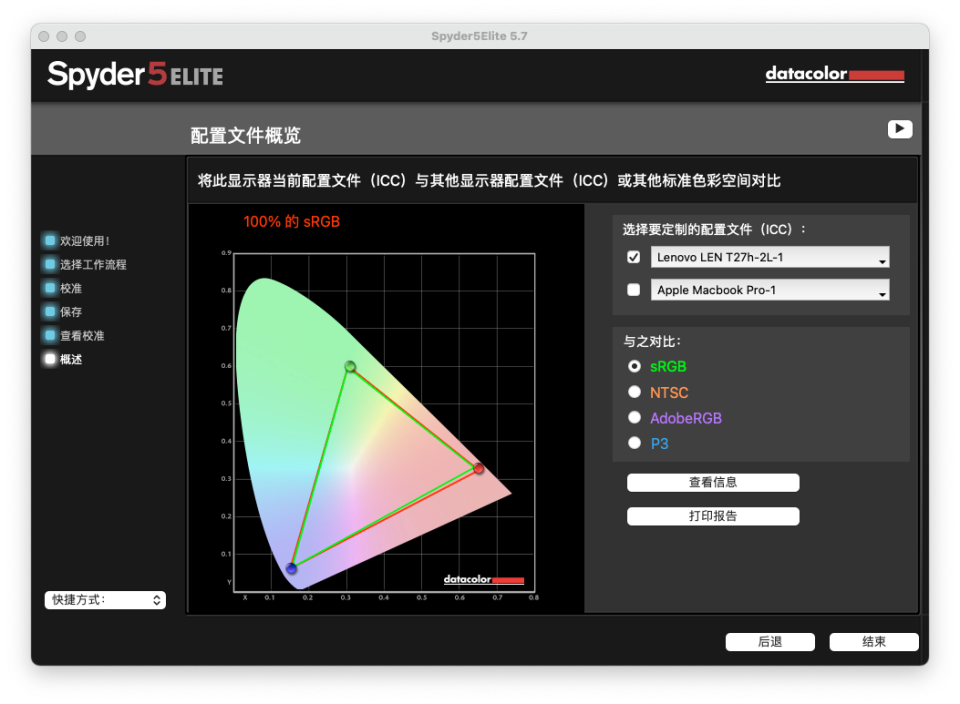Click the 后退 back button
This screenshot has width=960, height=704.
(x=770, y=642)
